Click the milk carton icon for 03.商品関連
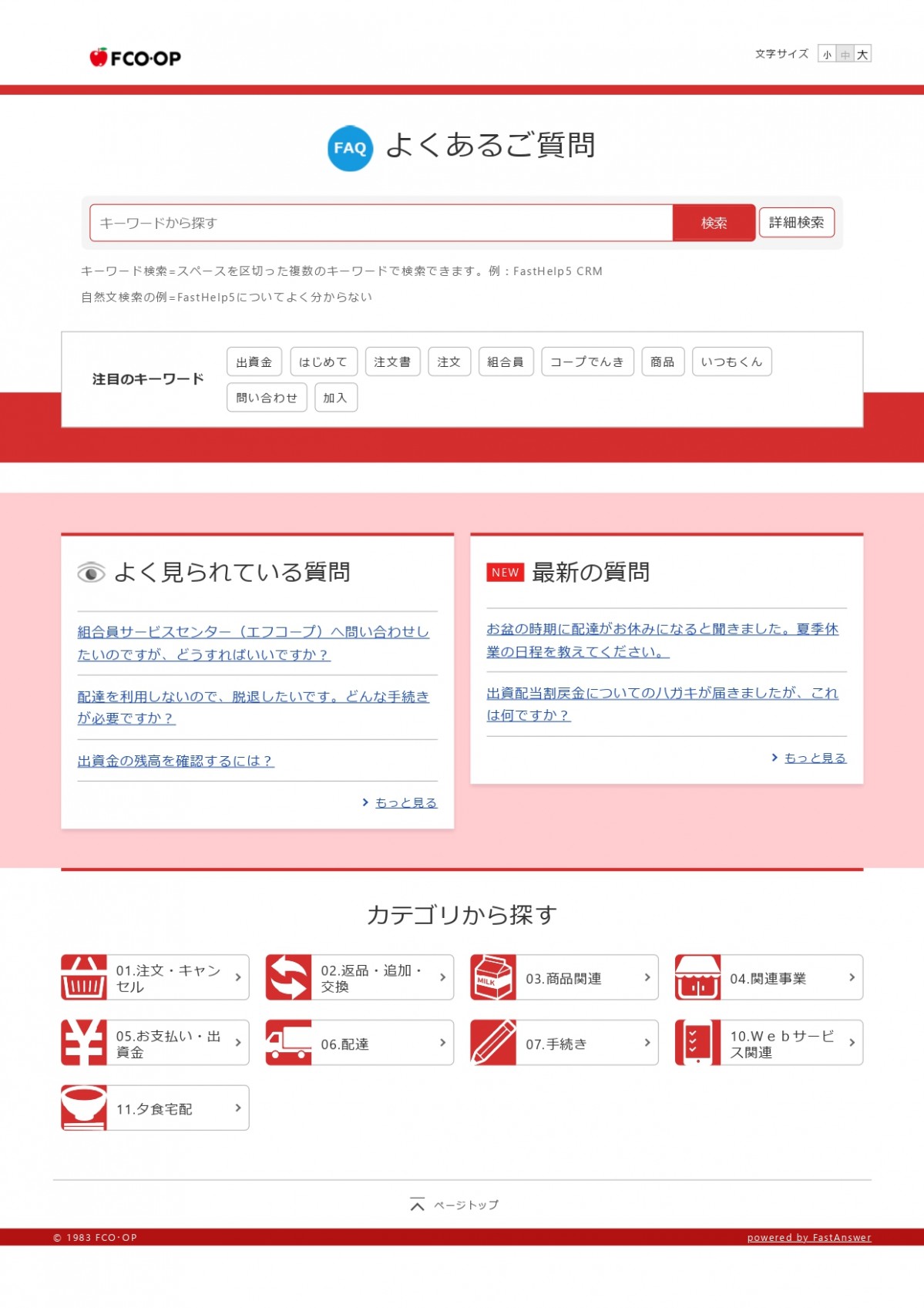Viewport: 924px width, 1308px height. pos(493,977)
